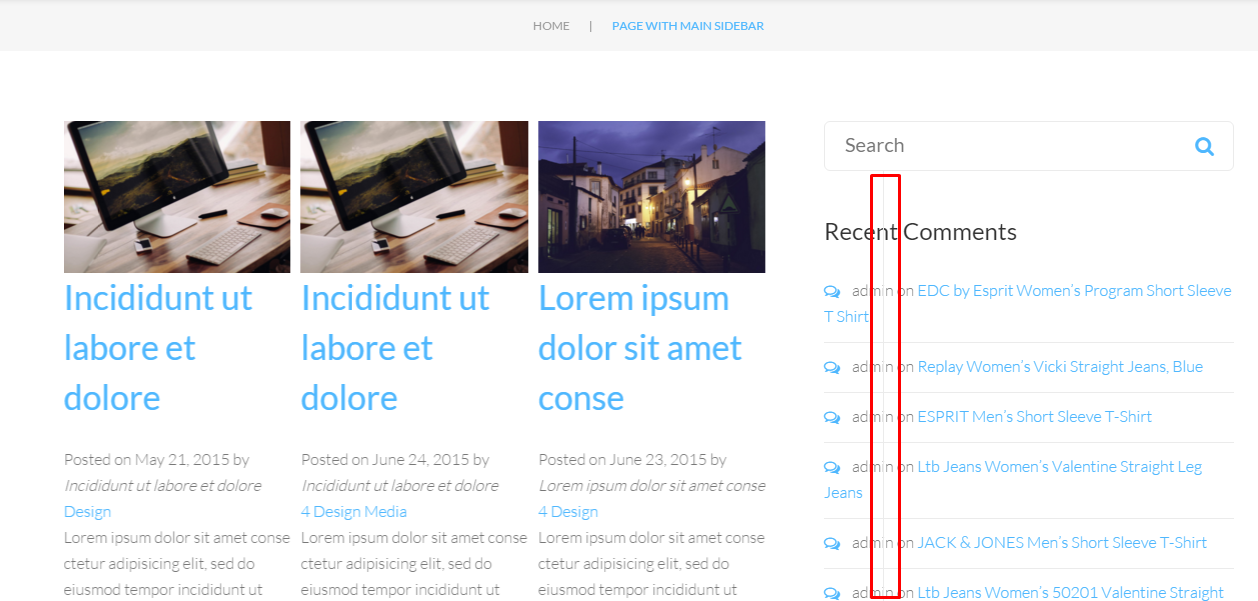1258x601 pixels.
Task: Click the comment icon beside EDC by Esprit
Action: click(832, 291)
